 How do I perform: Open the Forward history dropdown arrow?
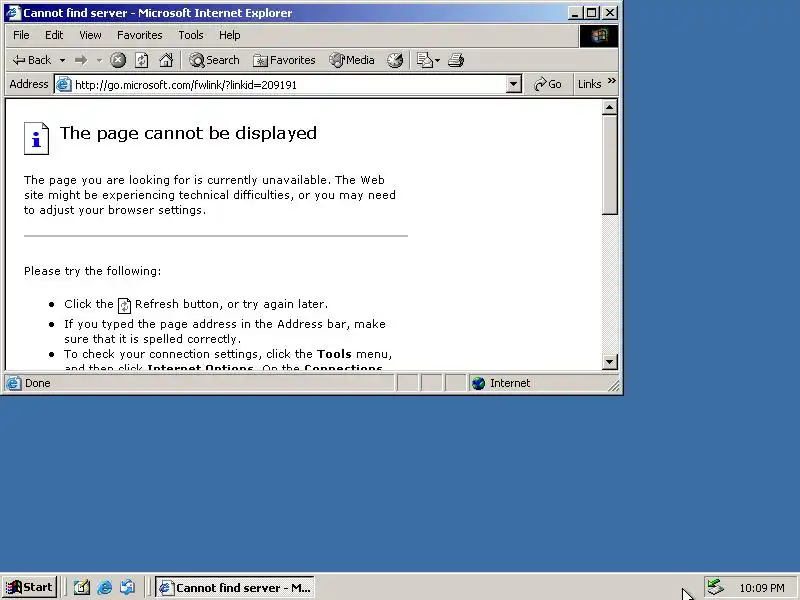[99, 60]
